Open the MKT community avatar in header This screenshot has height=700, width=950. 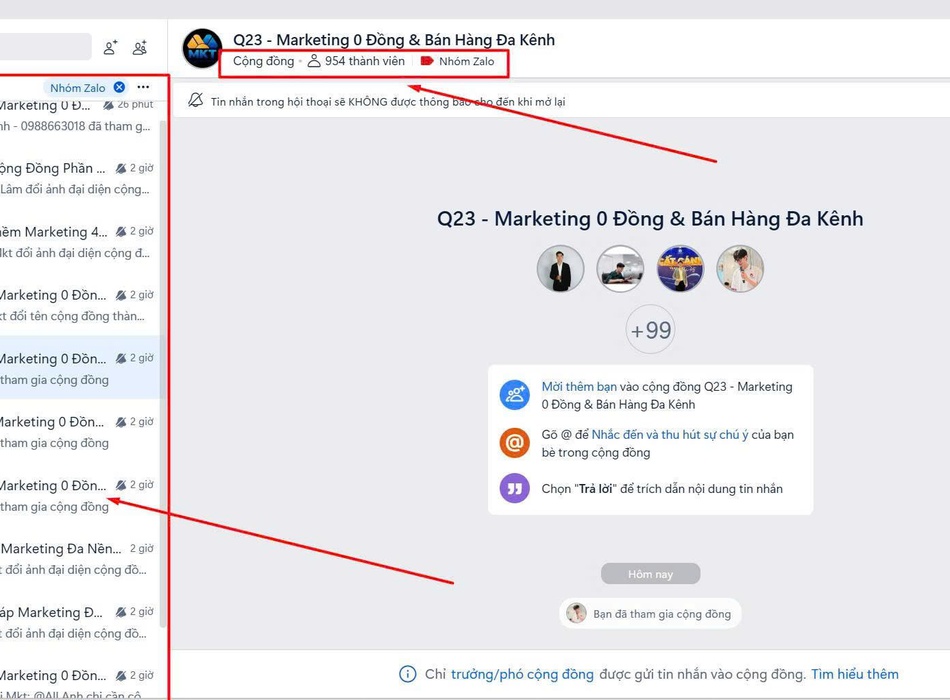click(x=202, y=49)
